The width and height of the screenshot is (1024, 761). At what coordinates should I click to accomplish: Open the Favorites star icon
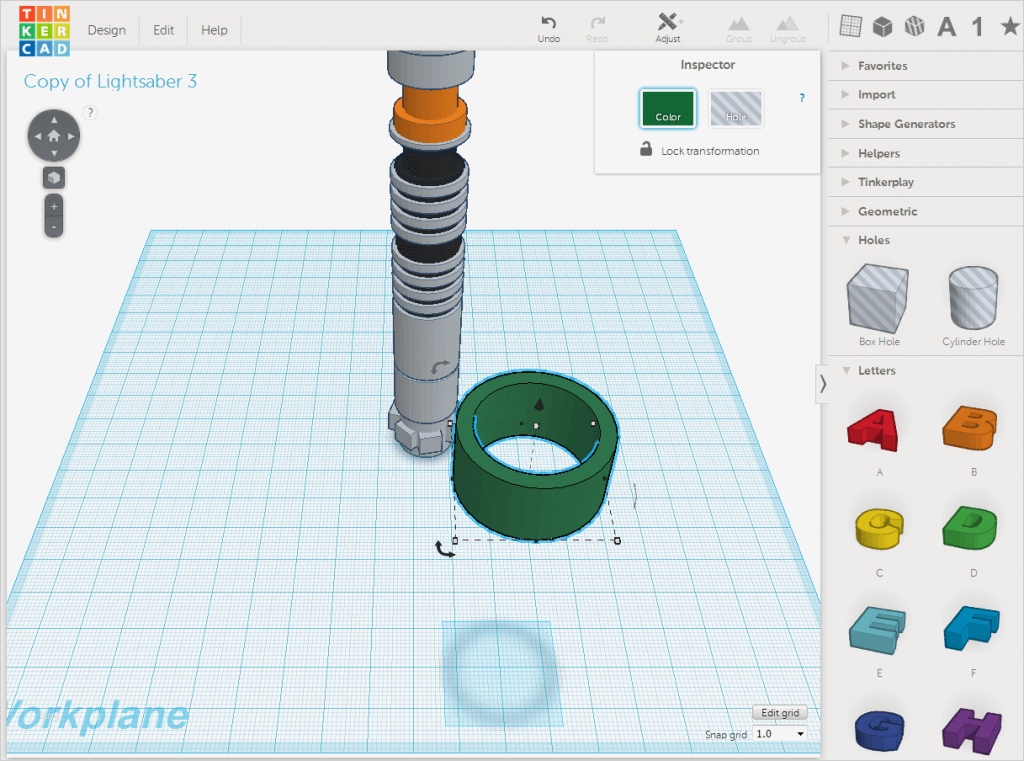coord(1011,27)
